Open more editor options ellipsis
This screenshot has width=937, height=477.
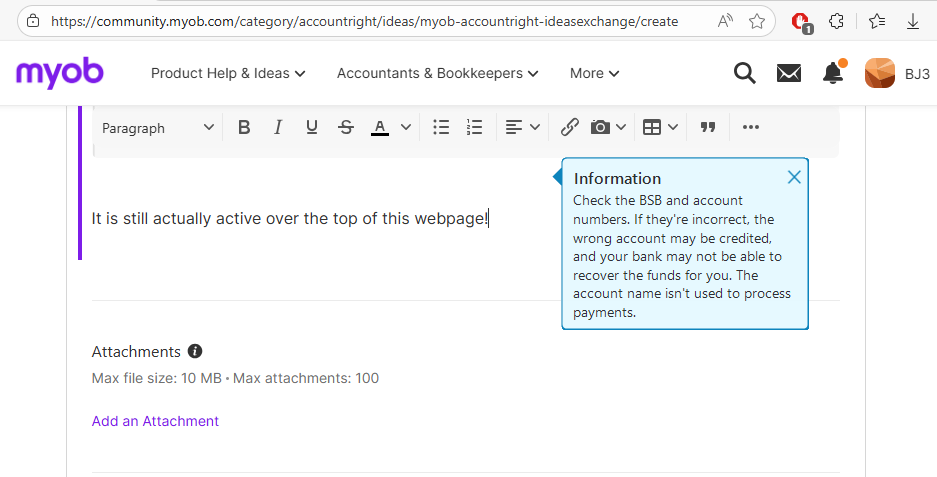(x=751, y=127)
